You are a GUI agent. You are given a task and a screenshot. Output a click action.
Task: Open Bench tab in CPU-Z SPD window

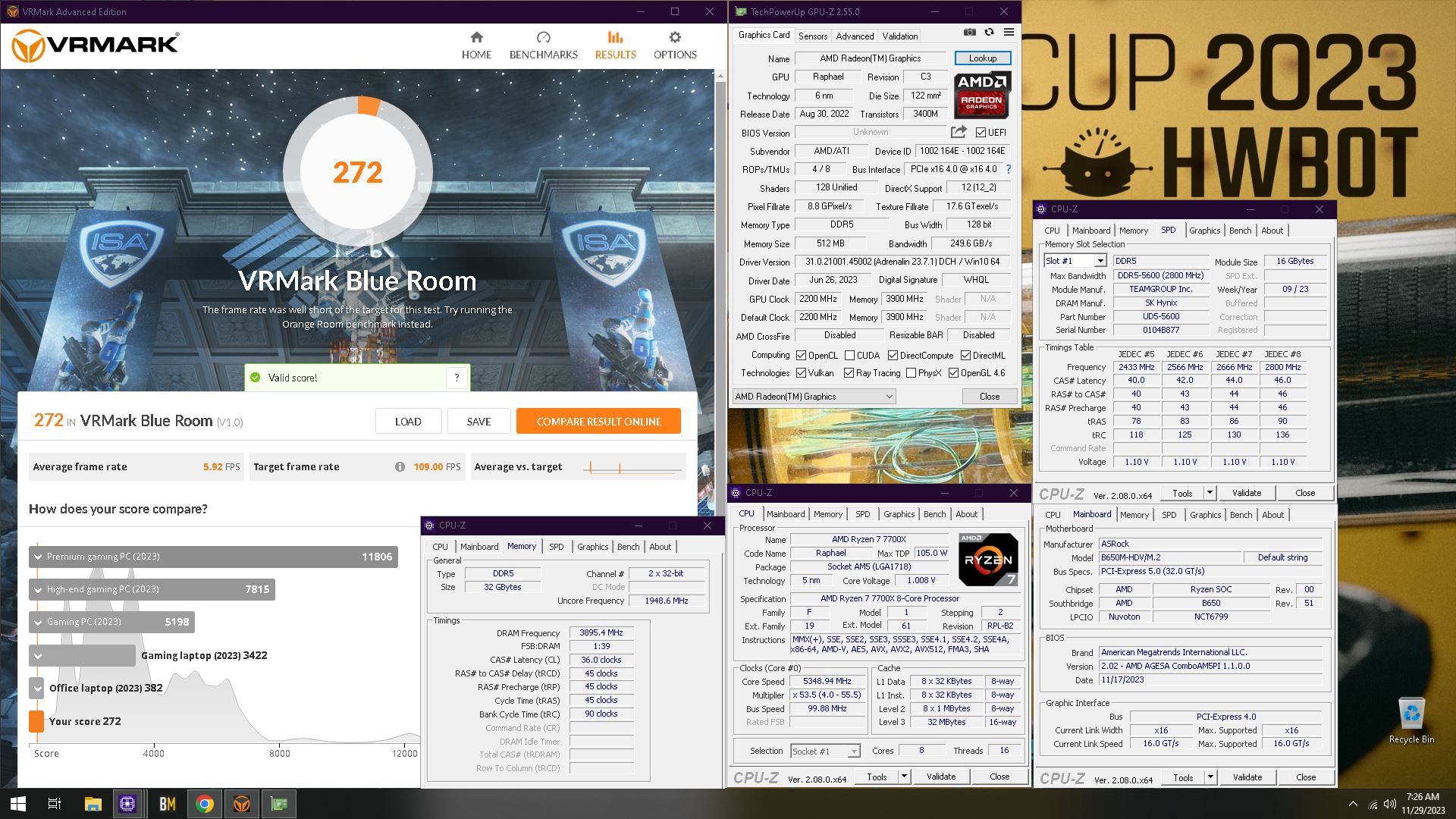pos(1240,231)
